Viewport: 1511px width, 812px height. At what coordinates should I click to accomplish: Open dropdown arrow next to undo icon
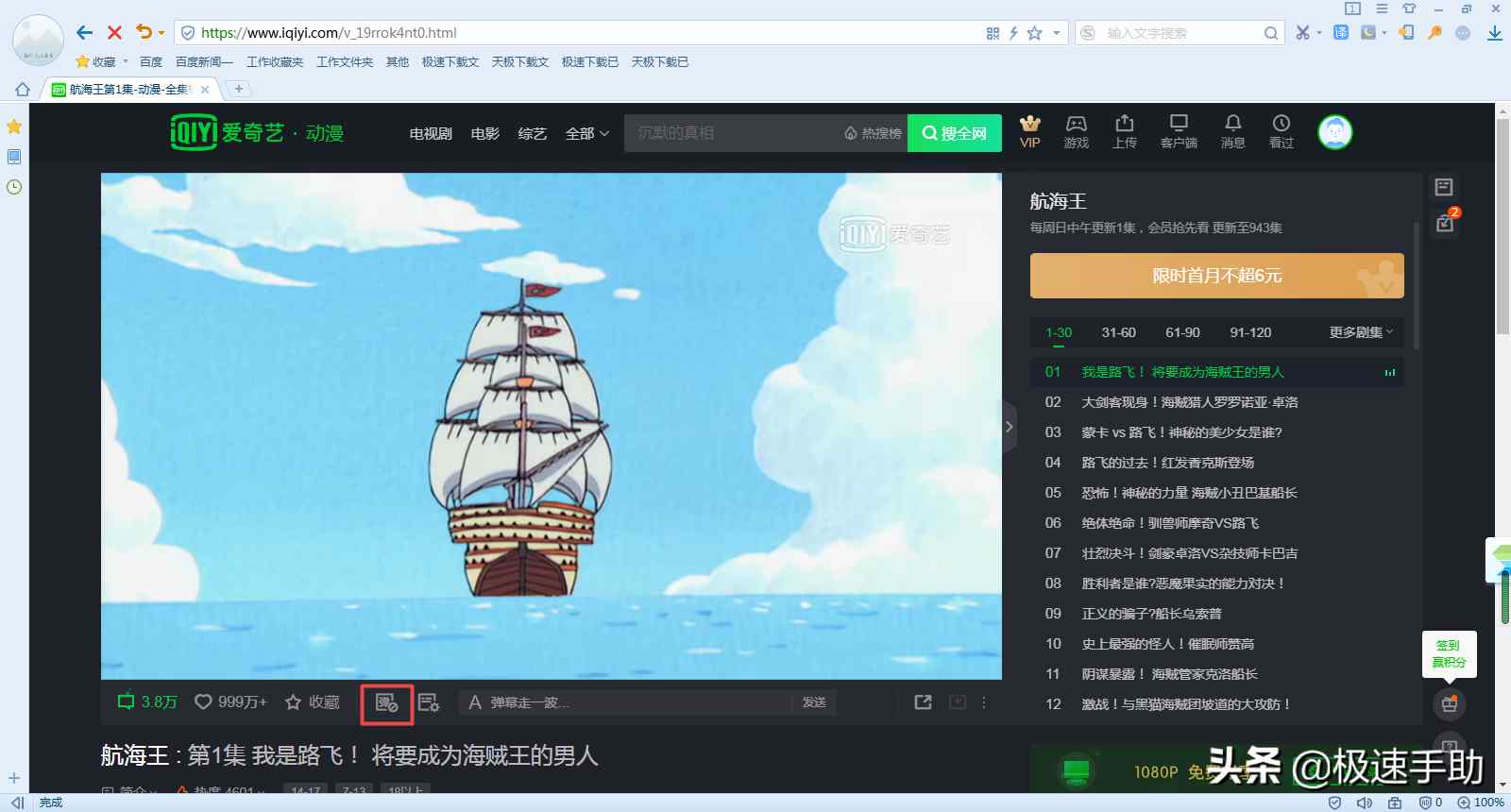[161, 33]
